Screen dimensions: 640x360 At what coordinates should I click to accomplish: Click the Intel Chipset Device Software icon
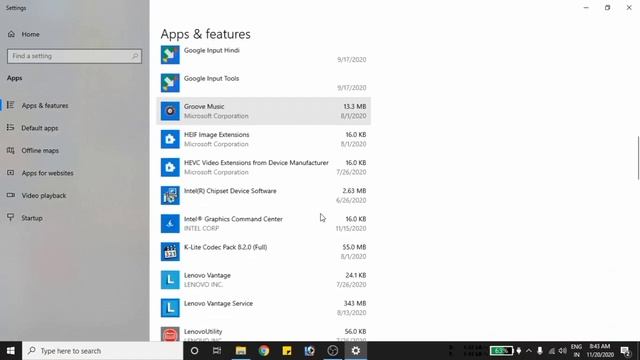click(x=170, y=196)
